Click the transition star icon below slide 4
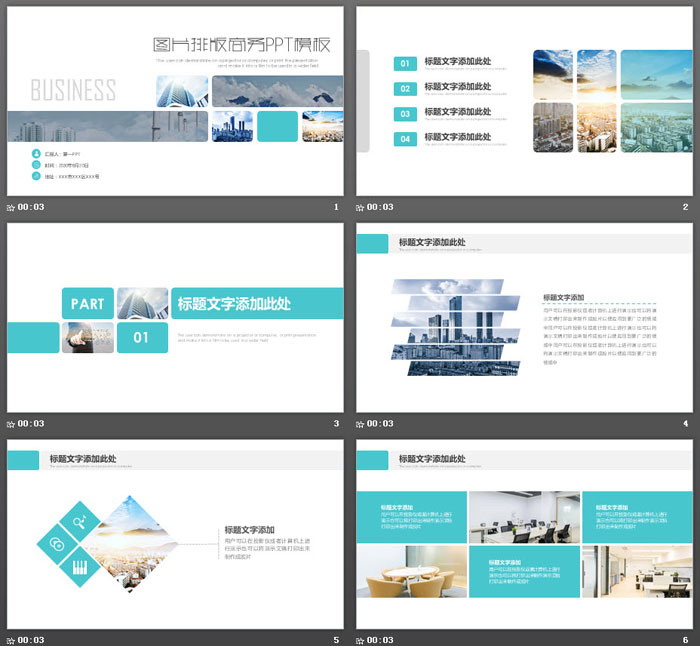The width and height of the screenshot is (700, 646). point(361,424)
